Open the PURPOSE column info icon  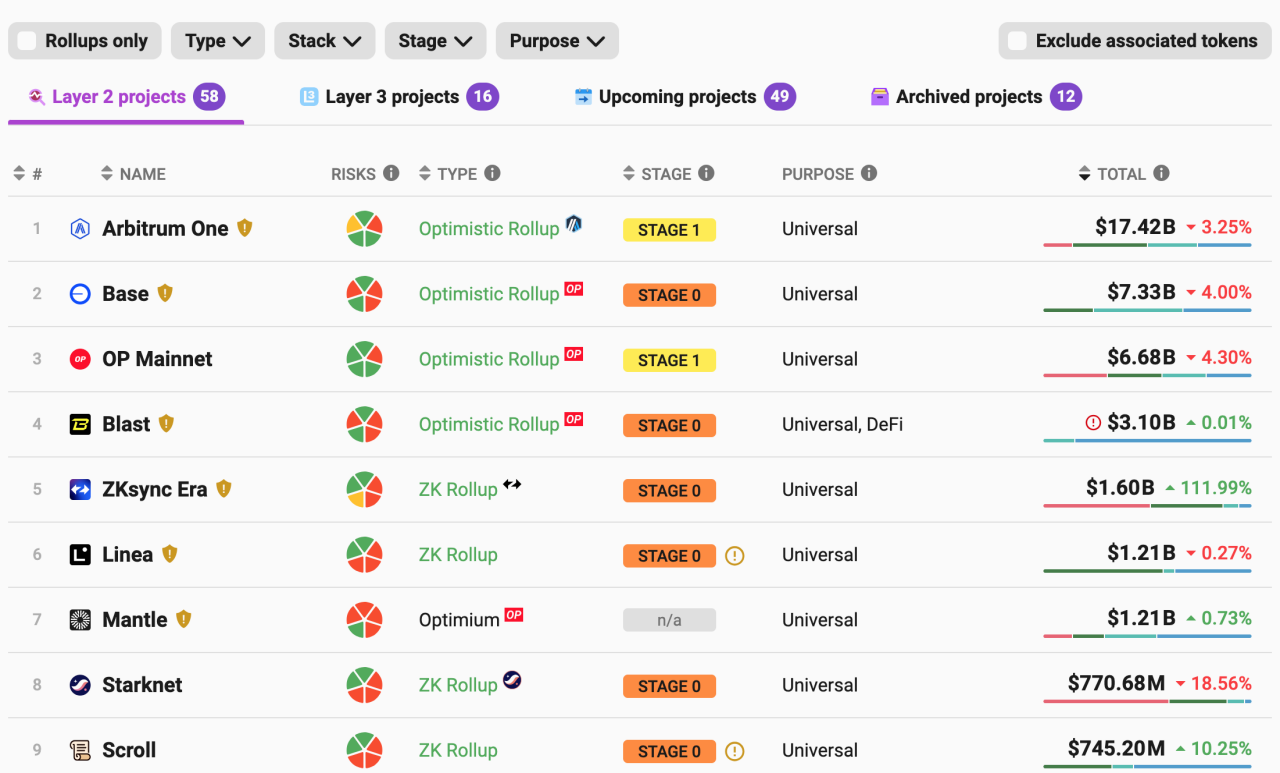pyautogui.click(x=869, y=173)
